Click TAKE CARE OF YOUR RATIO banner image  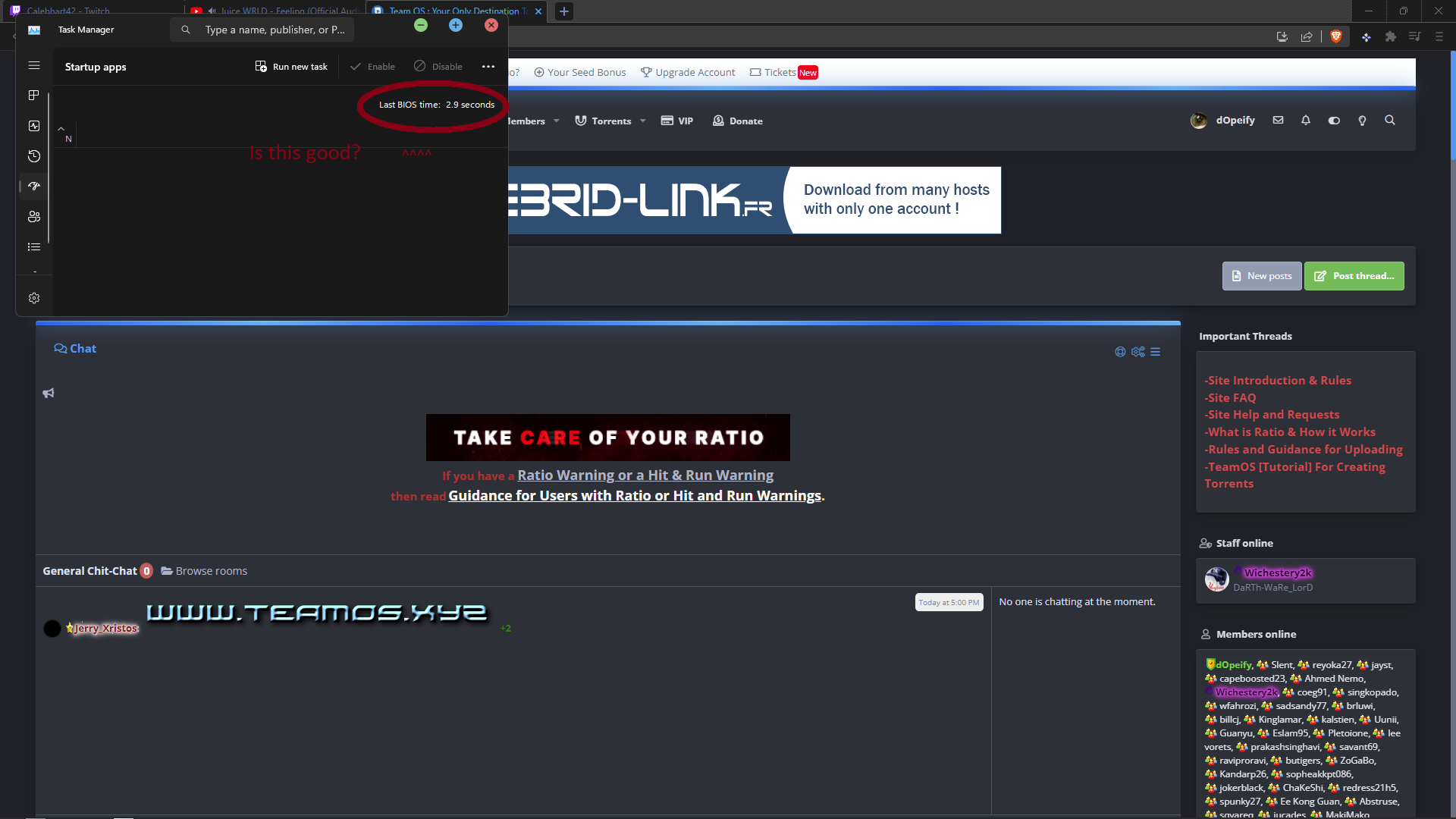pos(607,438)
